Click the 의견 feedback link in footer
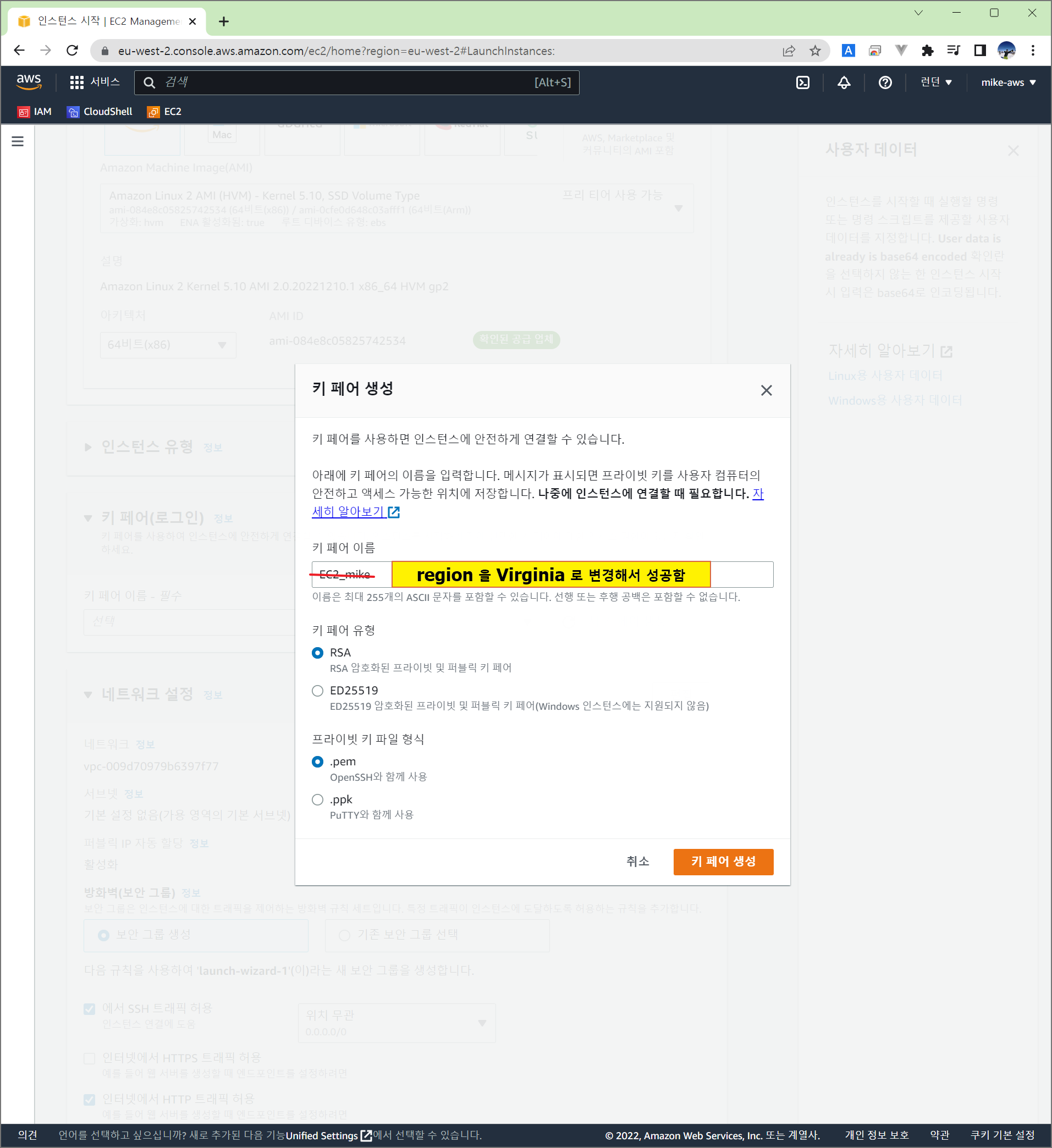 27,1135
